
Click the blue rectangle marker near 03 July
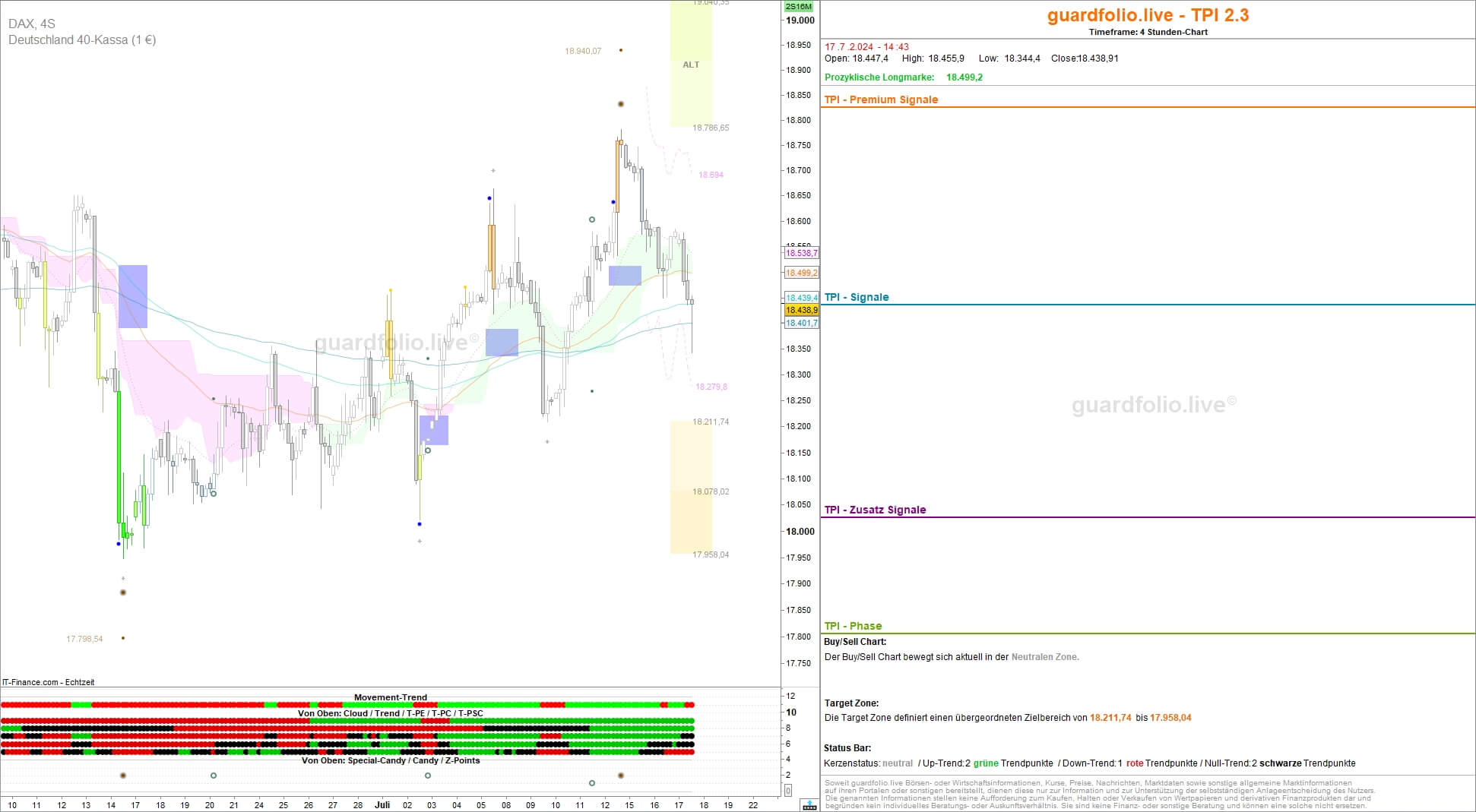434,430
